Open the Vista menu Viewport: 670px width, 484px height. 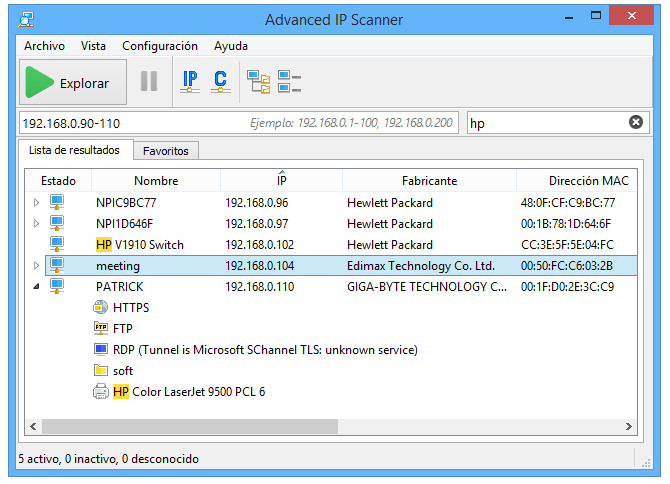tap(93, 46)
